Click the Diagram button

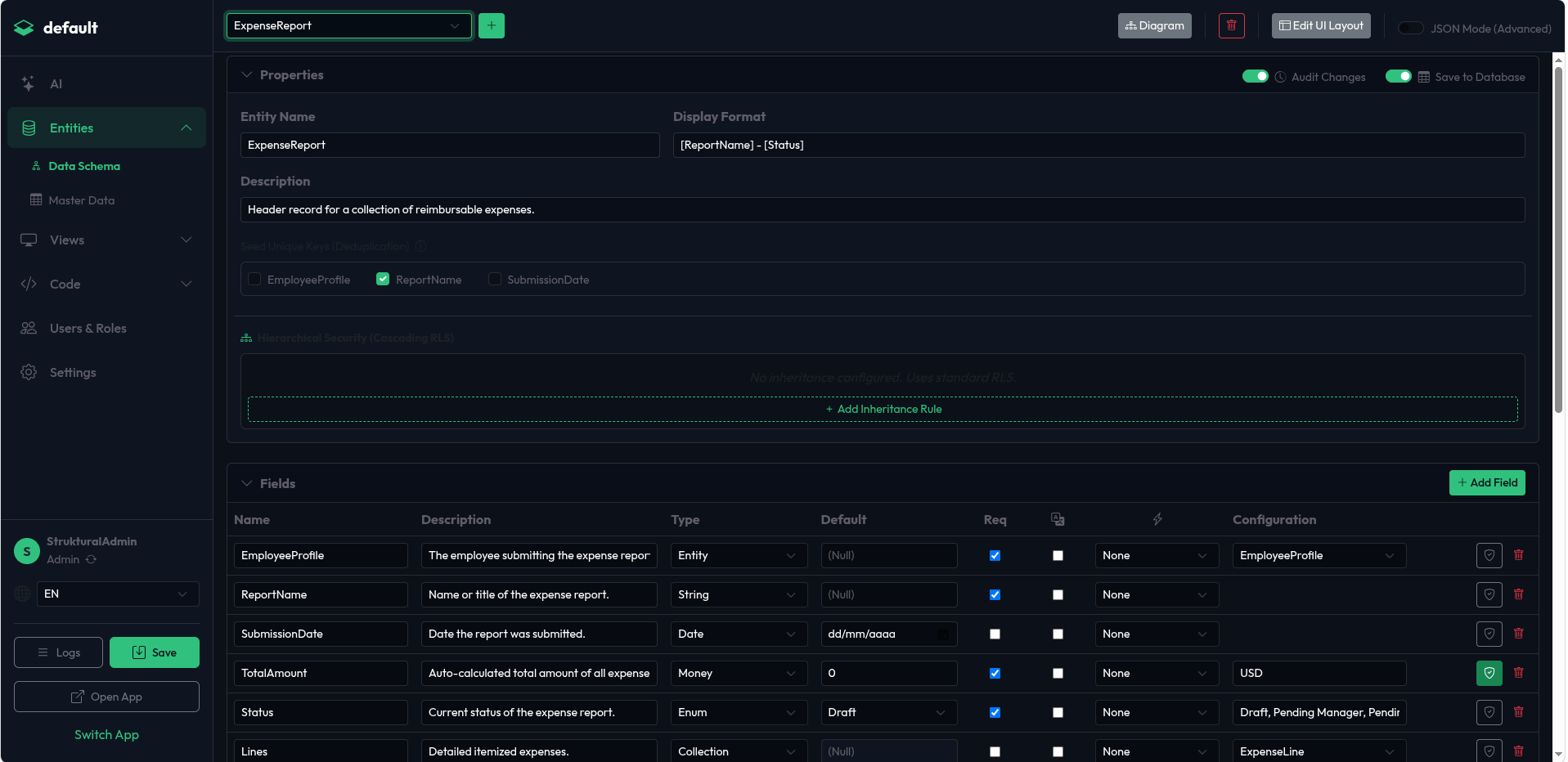[x=1154, y=25]
